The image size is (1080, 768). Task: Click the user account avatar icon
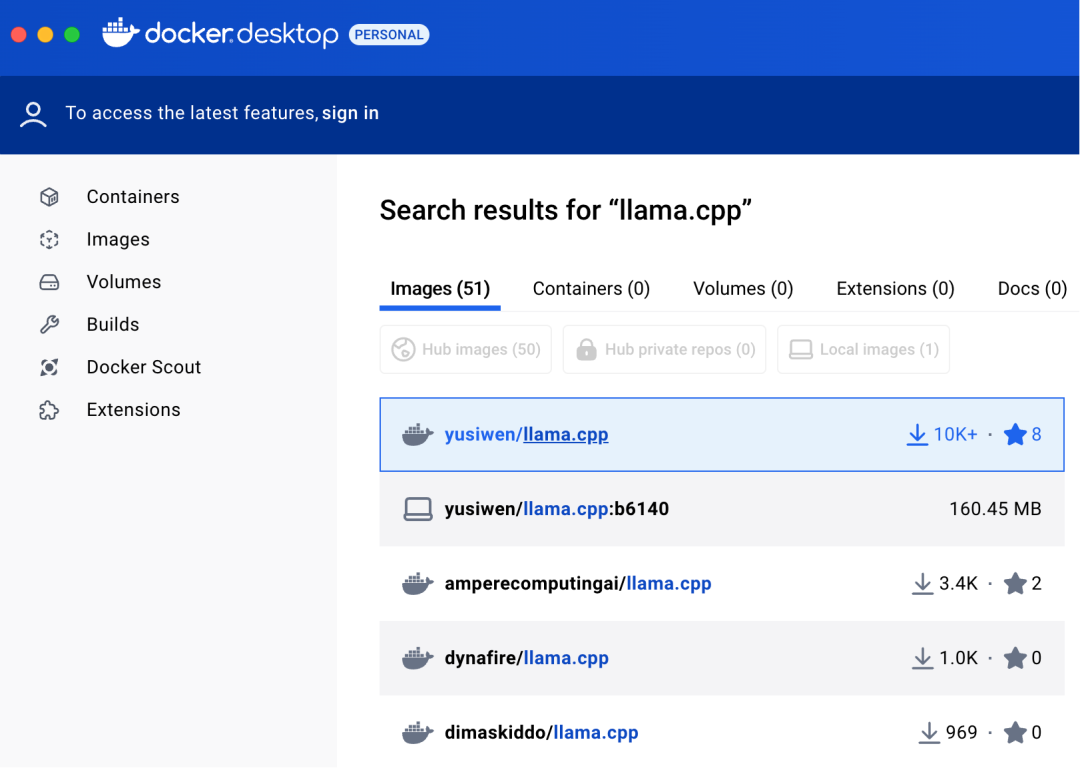pyautogui.click(x=33, y=114)
